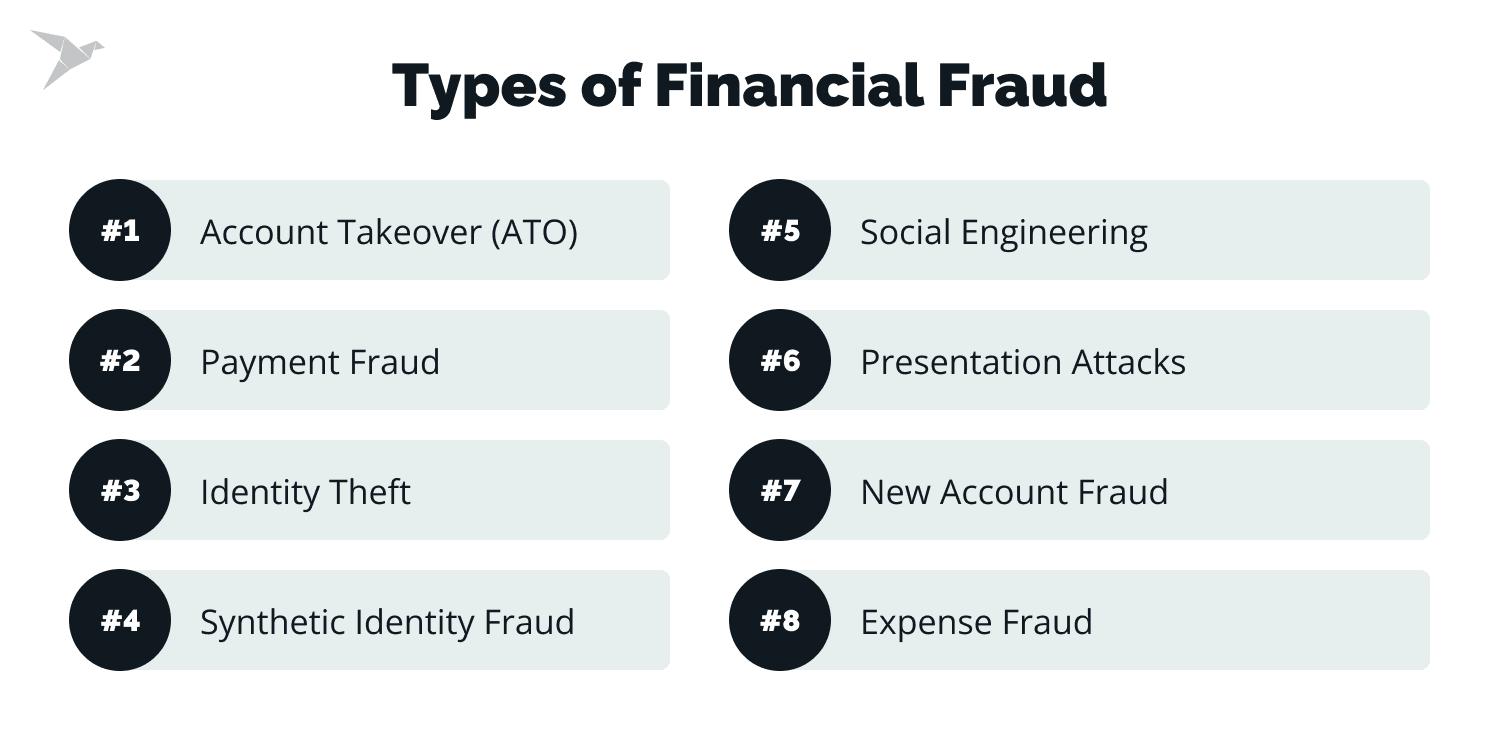Select the #7 number badge
The image size is (1500, 730).
(779, 490)
